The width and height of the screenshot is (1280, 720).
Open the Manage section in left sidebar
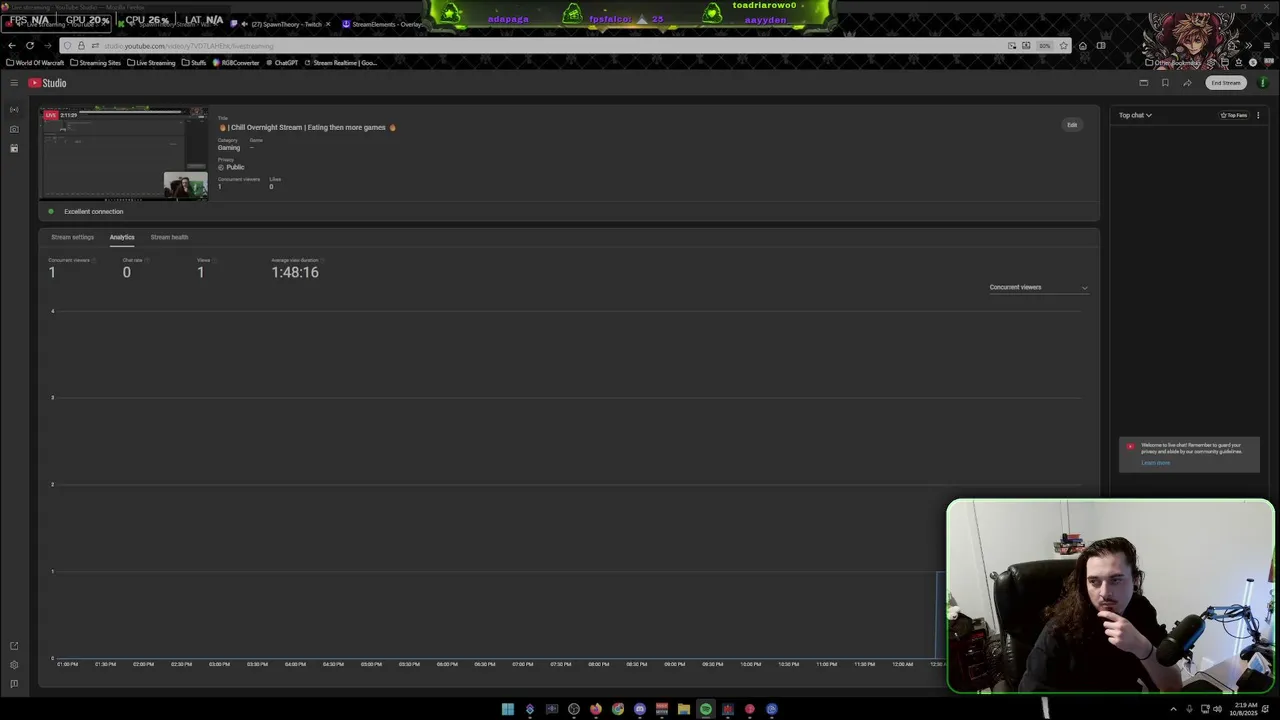point(14,148)
